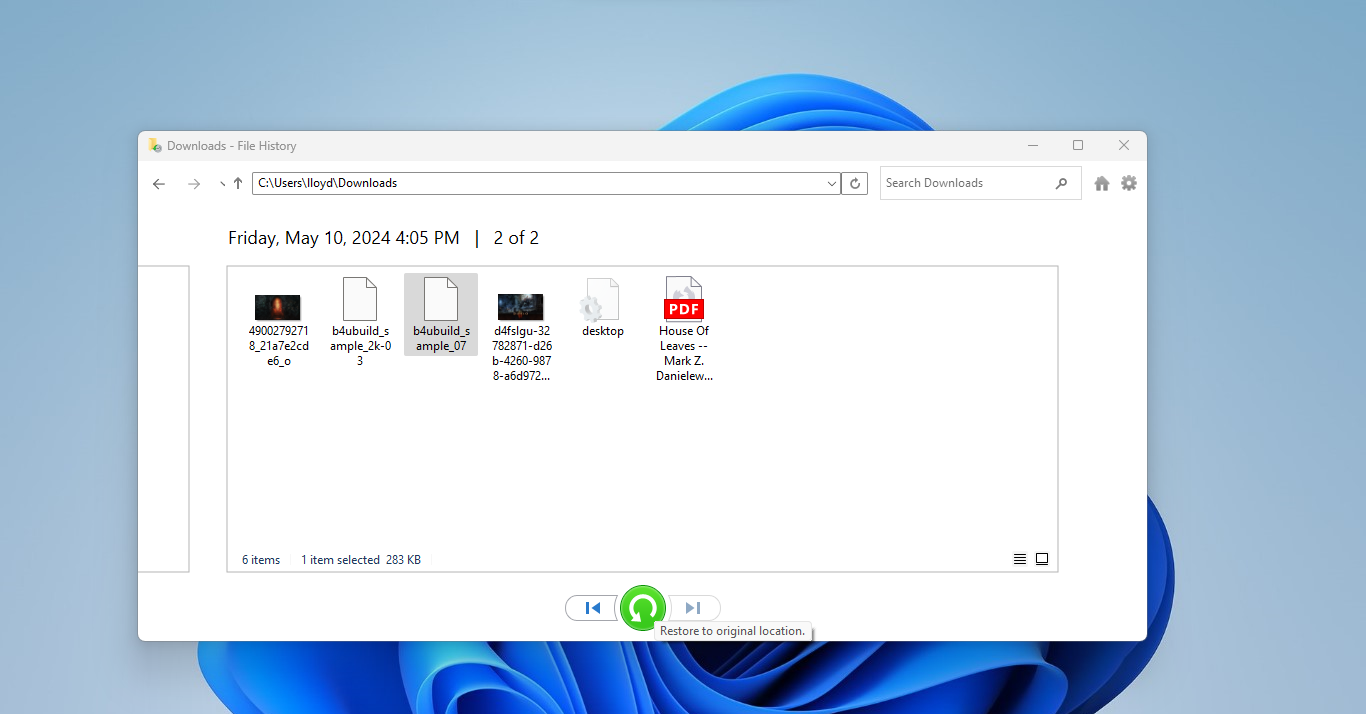Go up one folder level
The height and width of the screenshot is (714, 1366).
pyautogui.click(x=238, y=183)
